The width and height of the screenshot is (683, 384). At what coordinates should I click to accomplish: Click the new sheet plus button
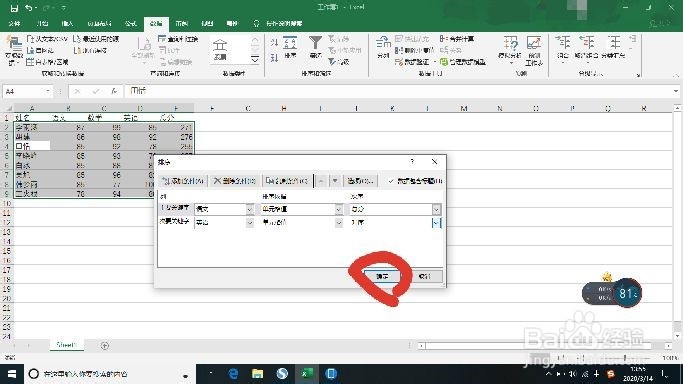point(105,346)
